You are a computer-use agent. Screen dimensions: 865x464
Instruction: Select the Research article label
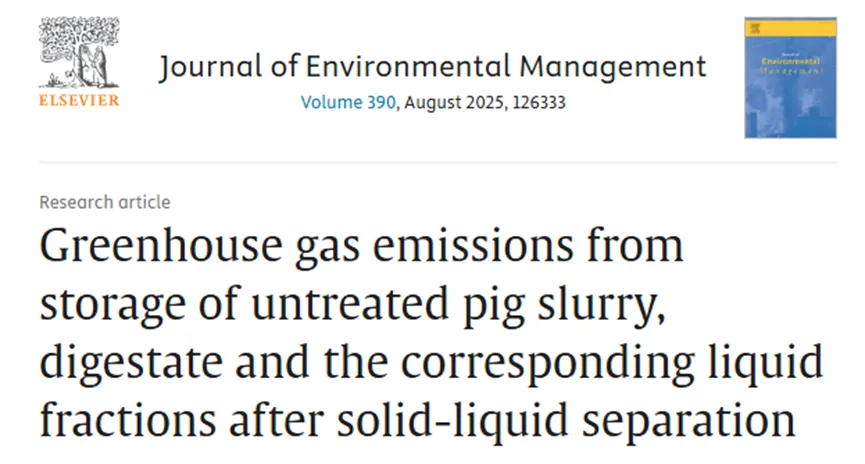click(x=105, y=202)
